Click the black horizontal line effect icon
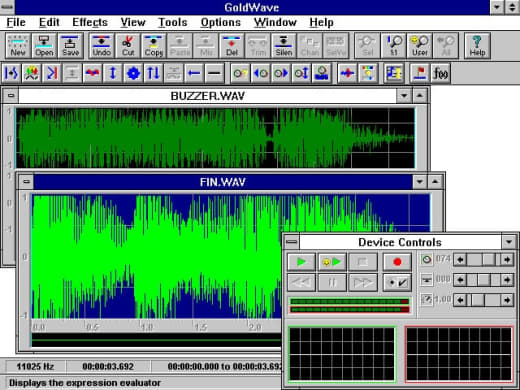The image size is (520, 390). click(x=214, y=73)
